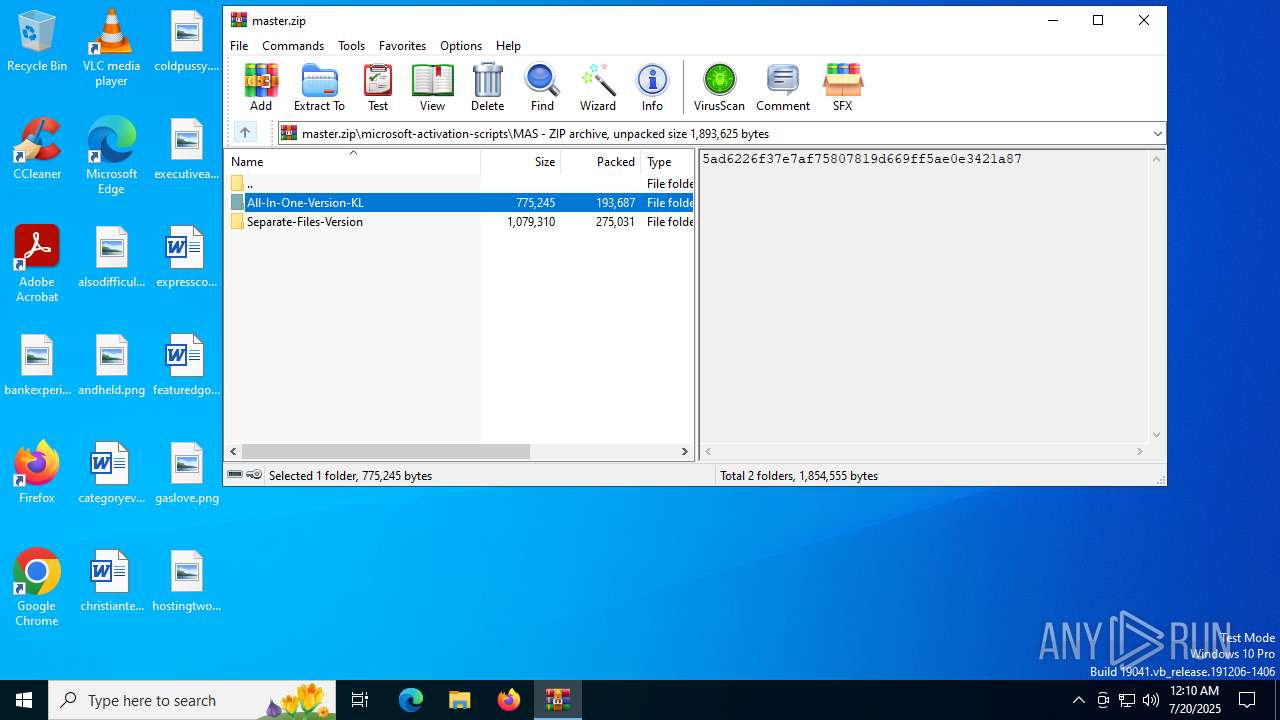Click the Windows Start button

click(x=24, y=700)
